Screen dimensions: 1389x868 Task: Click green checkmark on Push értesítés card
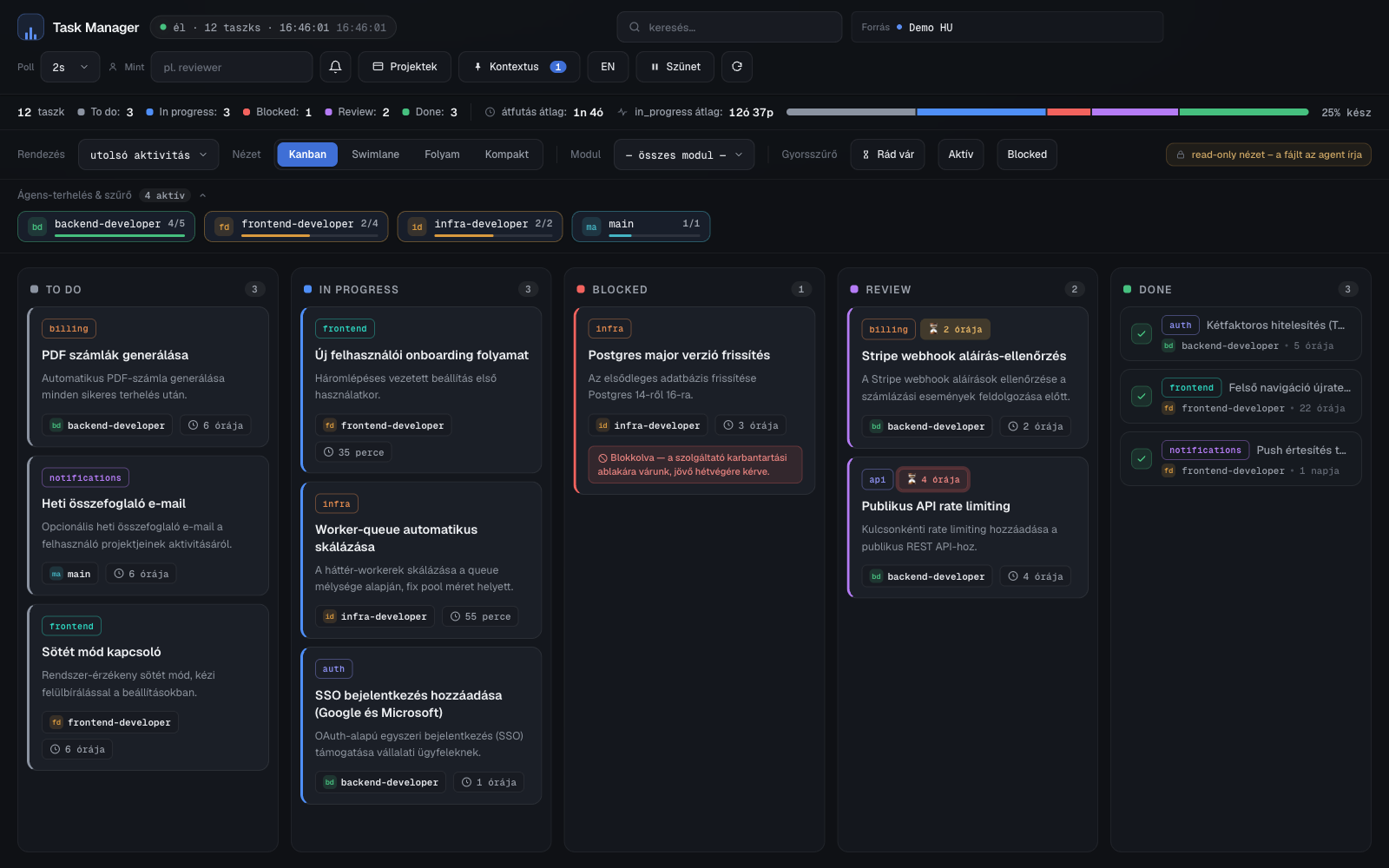pos(1142,458)
